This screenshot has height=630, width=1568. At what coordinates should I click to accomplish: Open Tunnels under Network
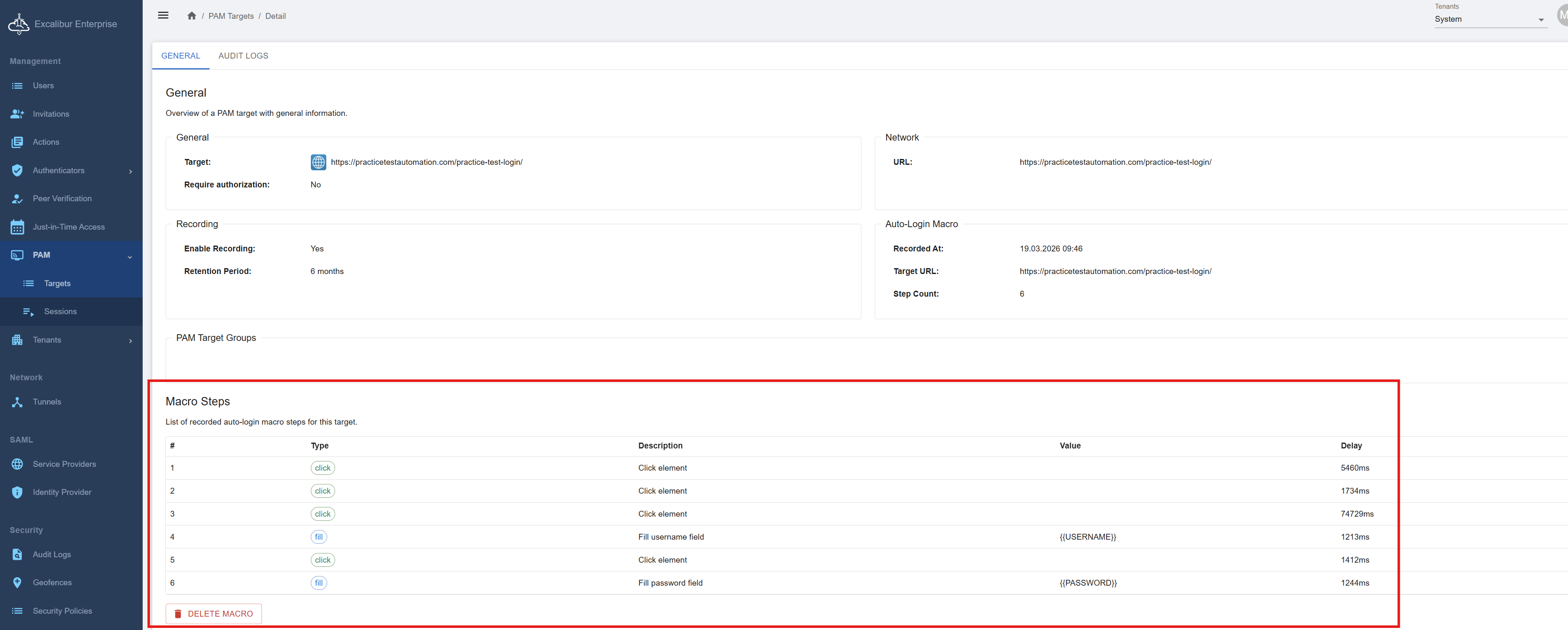(47, 402)
